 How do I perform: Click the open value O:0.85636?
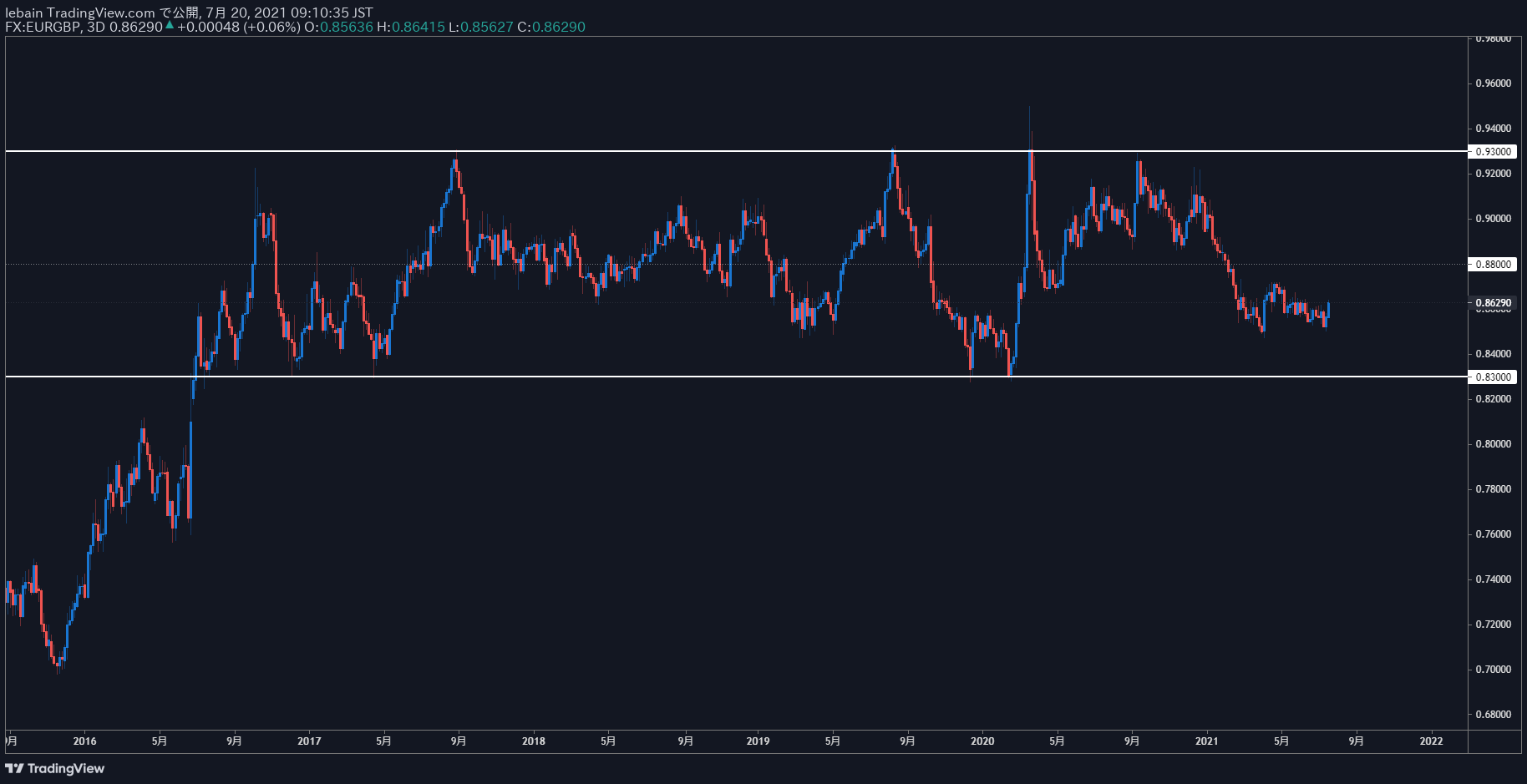tap(338, 27)
